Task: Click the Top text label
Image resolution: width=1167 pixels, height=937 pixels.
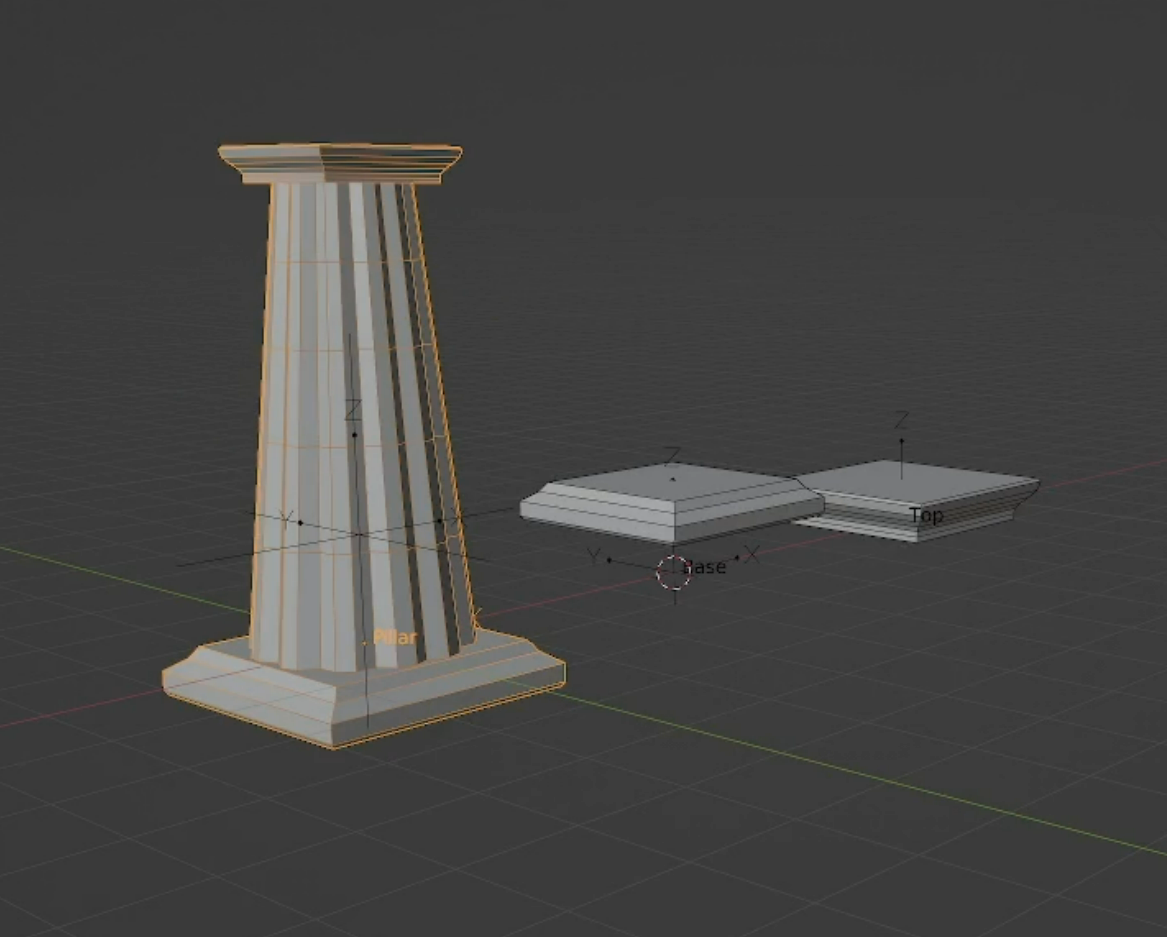Action: pyautogui.click(x=927, y=515)
